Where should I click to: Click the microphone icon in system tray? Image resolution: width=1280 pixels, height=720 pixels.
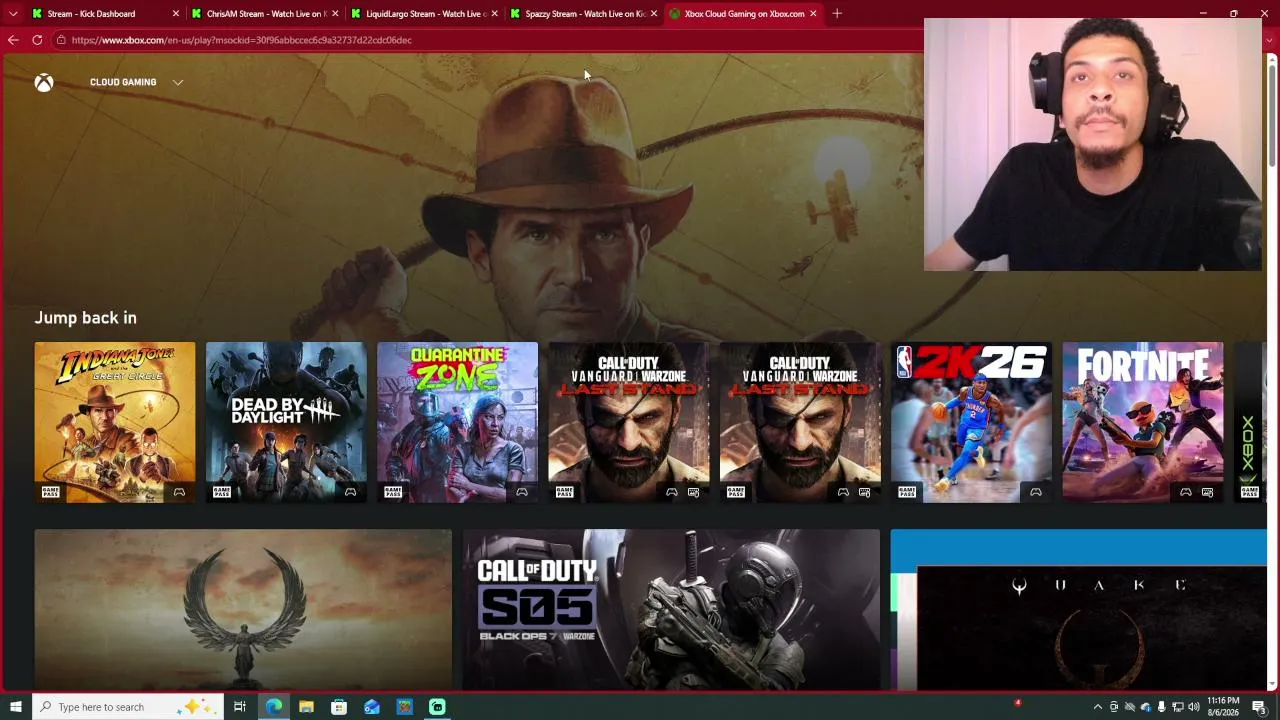(1161, 707)
